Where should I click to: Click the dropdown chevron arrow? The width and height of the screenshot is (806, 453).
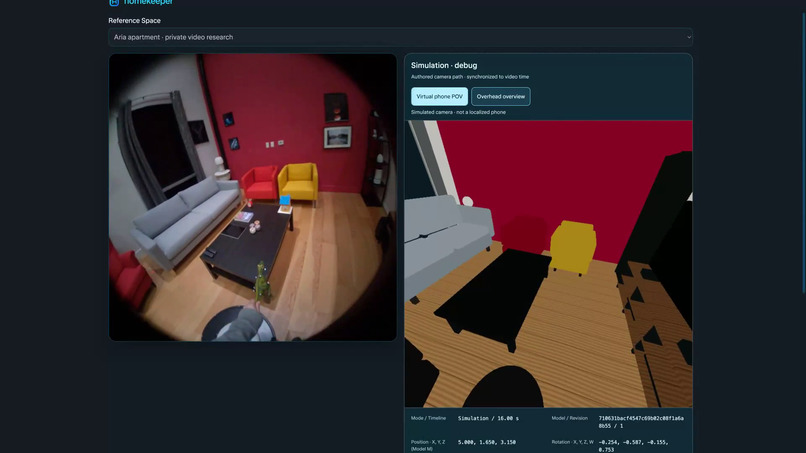(688, 37)
